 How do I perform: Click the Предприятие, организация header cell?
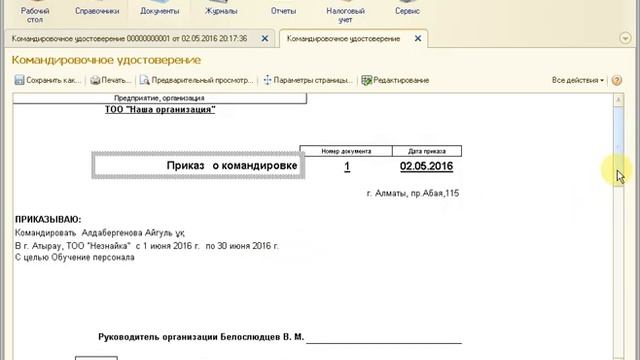point(160,98)
